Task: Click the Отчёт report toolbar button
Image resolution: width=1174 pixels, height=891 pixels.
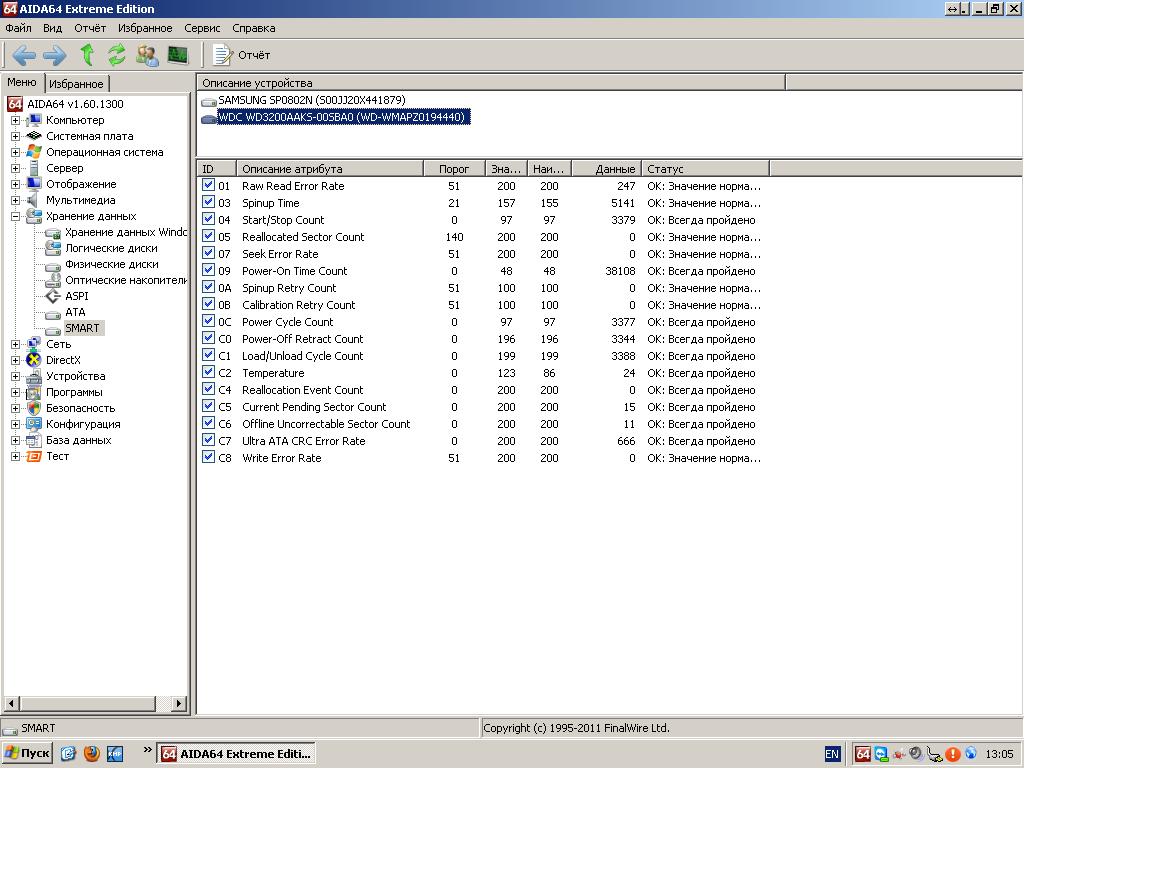Action: (x=242, y=55)
